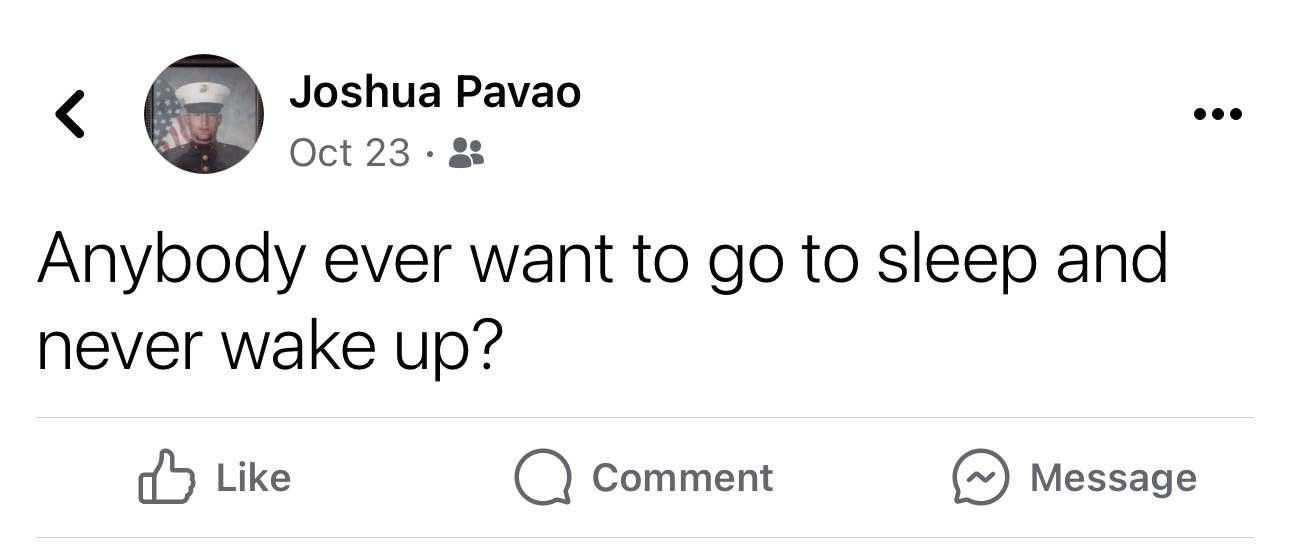Click the post line "never wake up?"
Image resolution: width=1290 pixels, height=551 pixels.
[x=268, y=346]
